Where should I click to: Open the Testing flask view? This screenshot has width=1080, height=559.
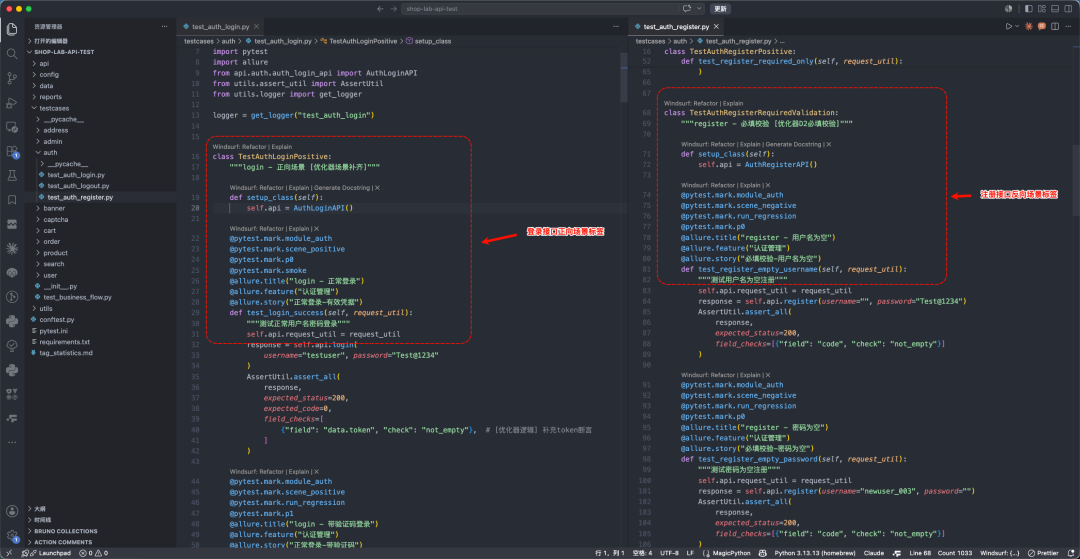(12, 176)
